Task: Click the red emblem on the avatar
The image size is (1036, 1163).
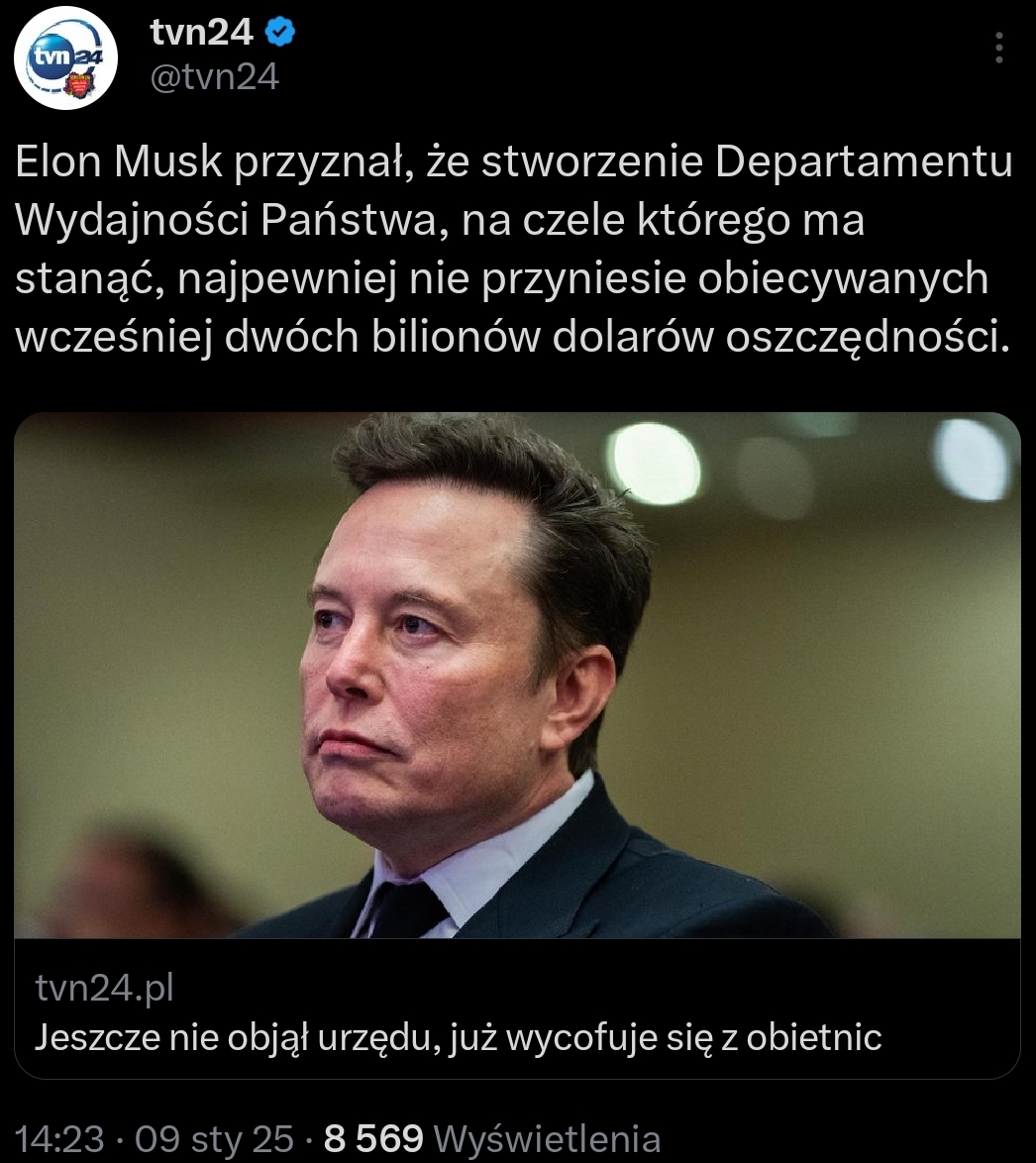Action: point(79,83)
